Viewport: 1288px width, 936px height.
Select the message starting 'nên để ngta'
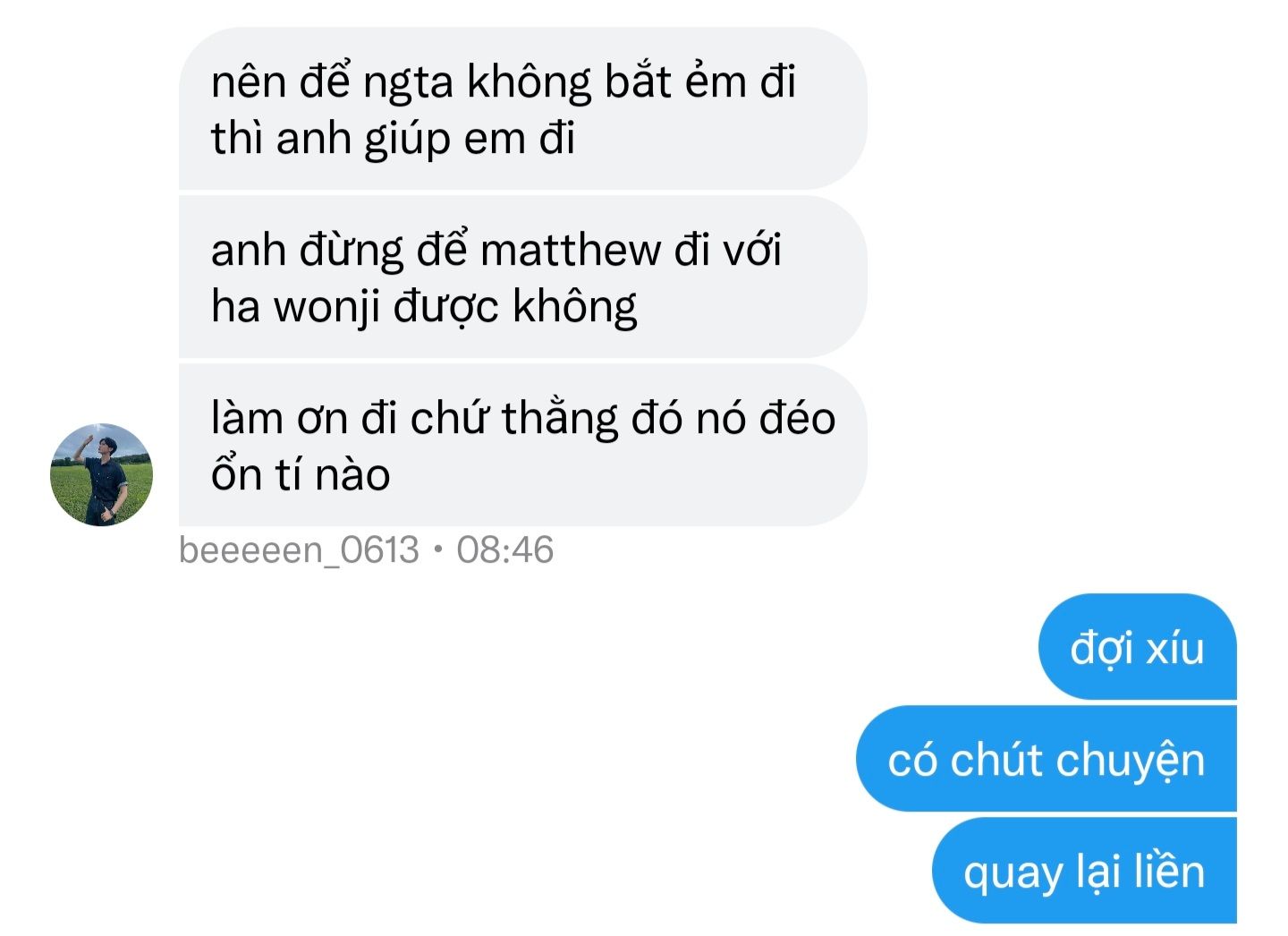(x=522, y=109)
